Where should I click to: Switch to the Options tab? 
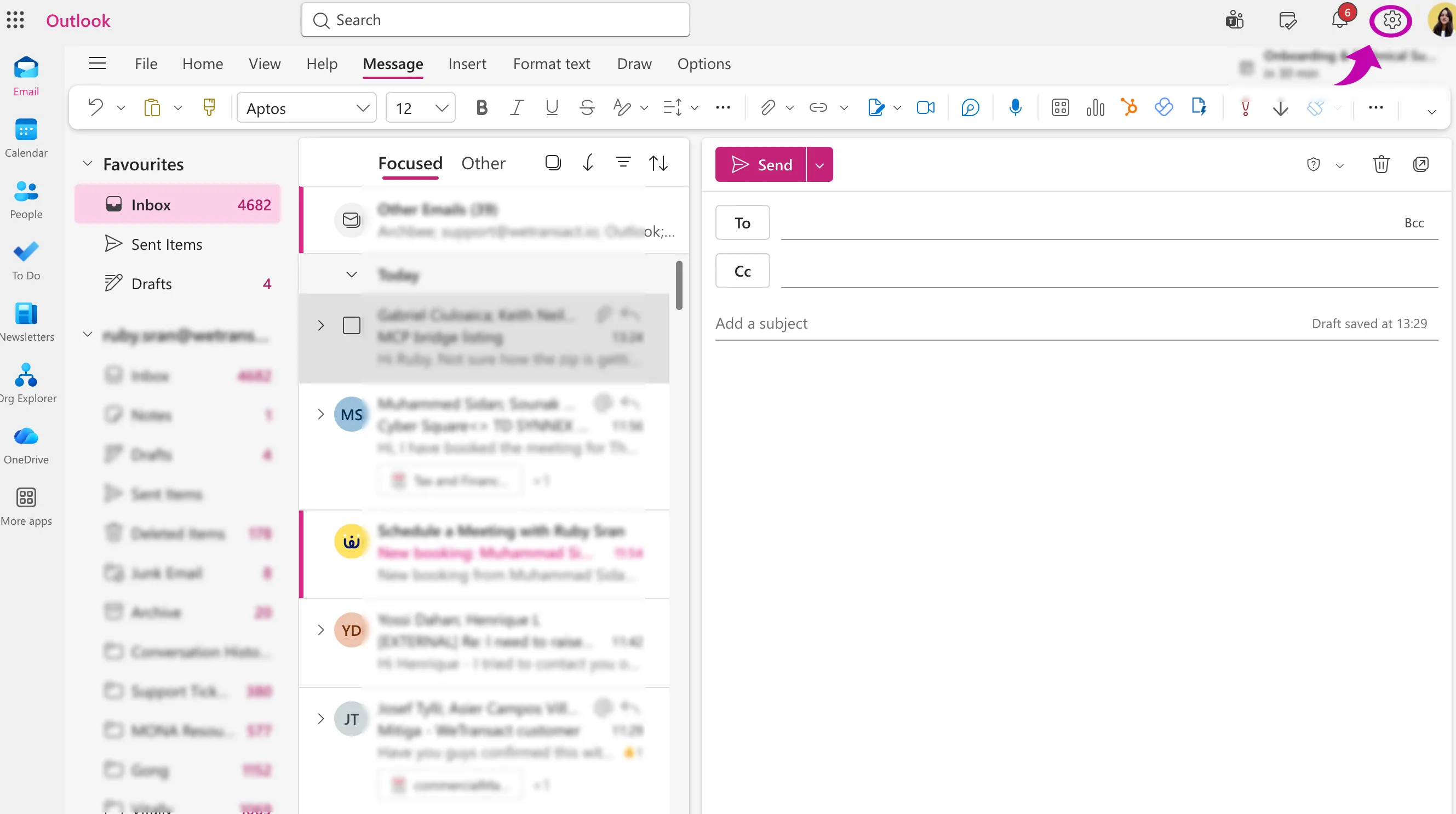coord(704,64)
